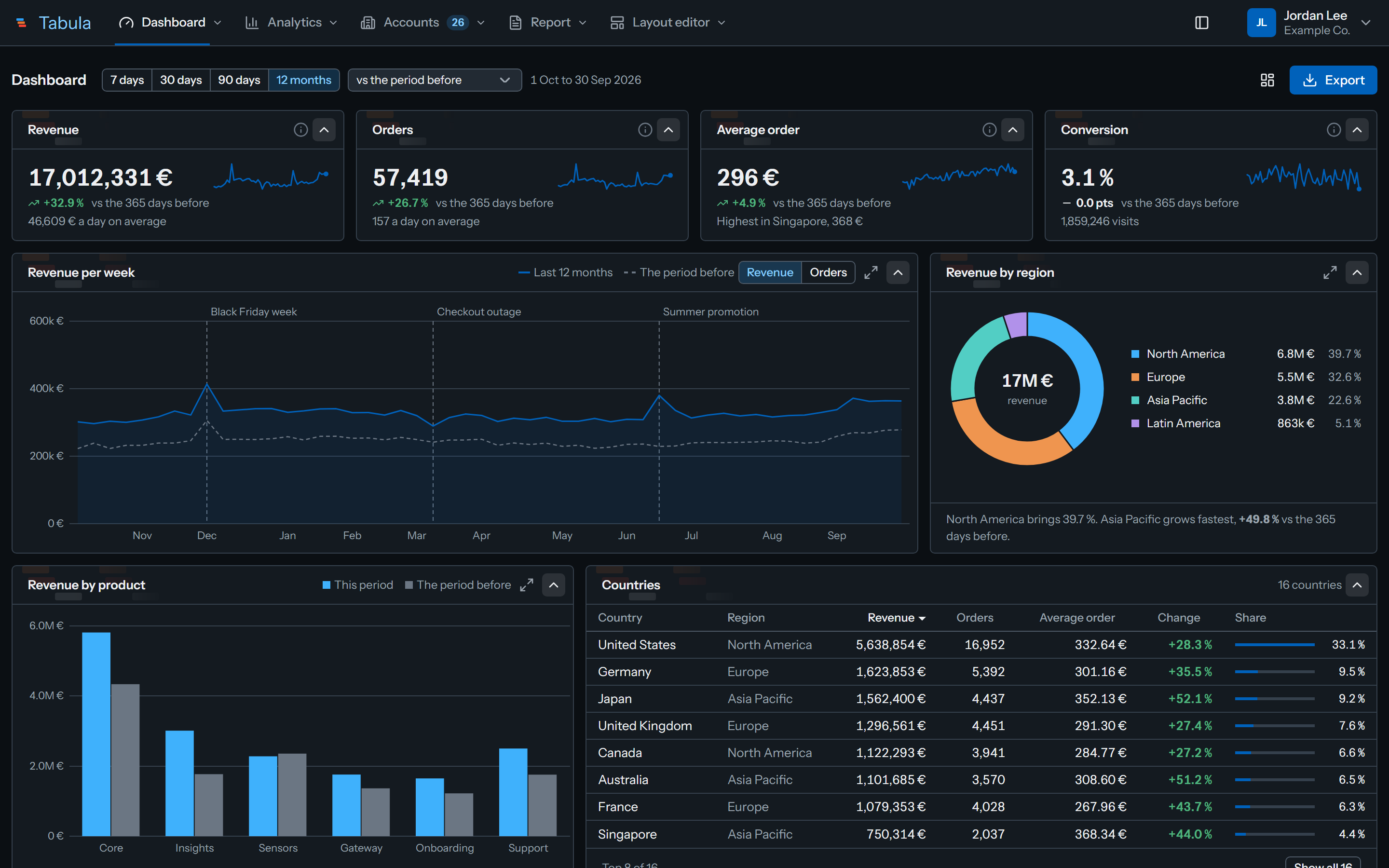Screen dimensions: 1389x868
Task: Open the Accounts menu
Action: (423, 22)
